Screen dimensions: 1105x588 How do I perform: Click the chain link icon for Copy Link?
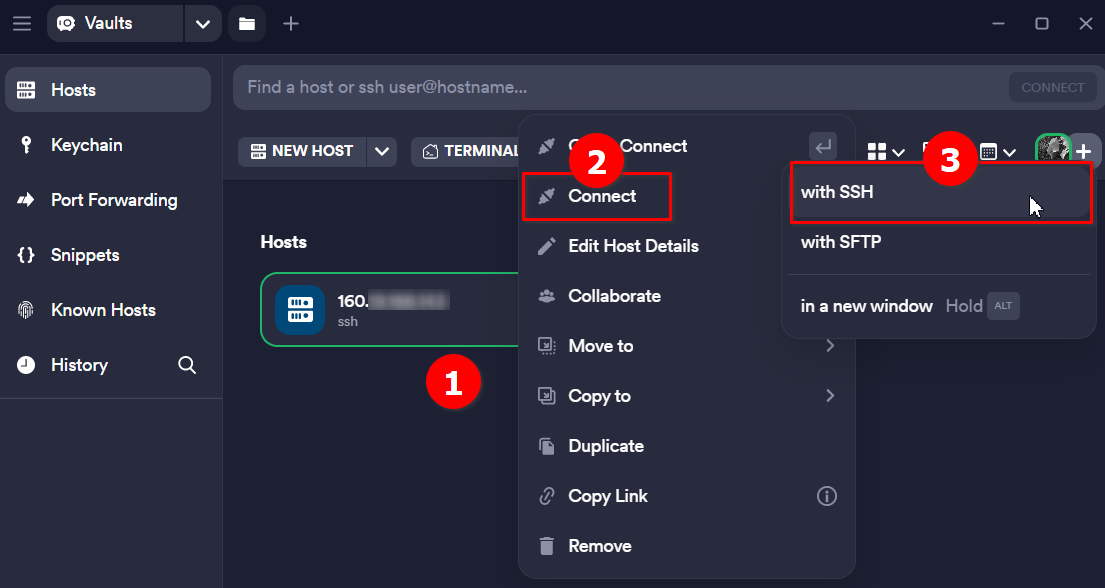(x=546, y=496)
